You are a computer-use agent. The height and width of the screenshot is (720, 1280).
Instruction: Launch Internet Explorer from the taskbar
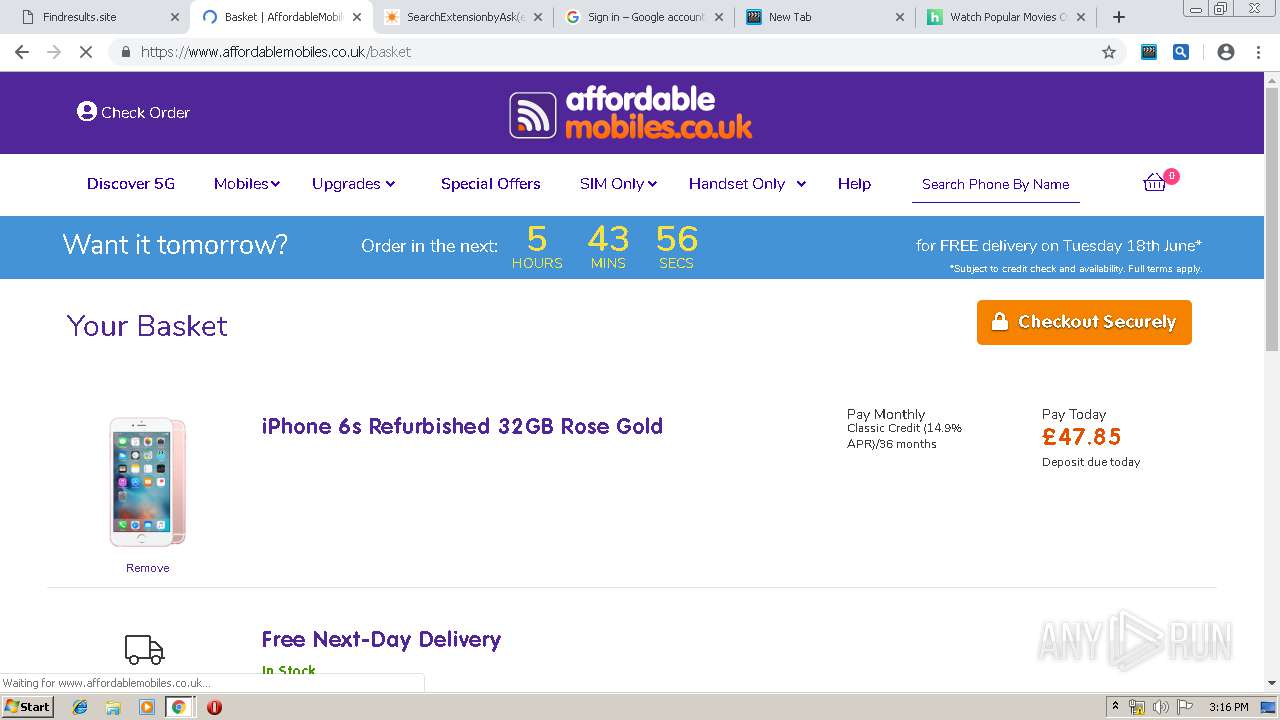[80, 707]
